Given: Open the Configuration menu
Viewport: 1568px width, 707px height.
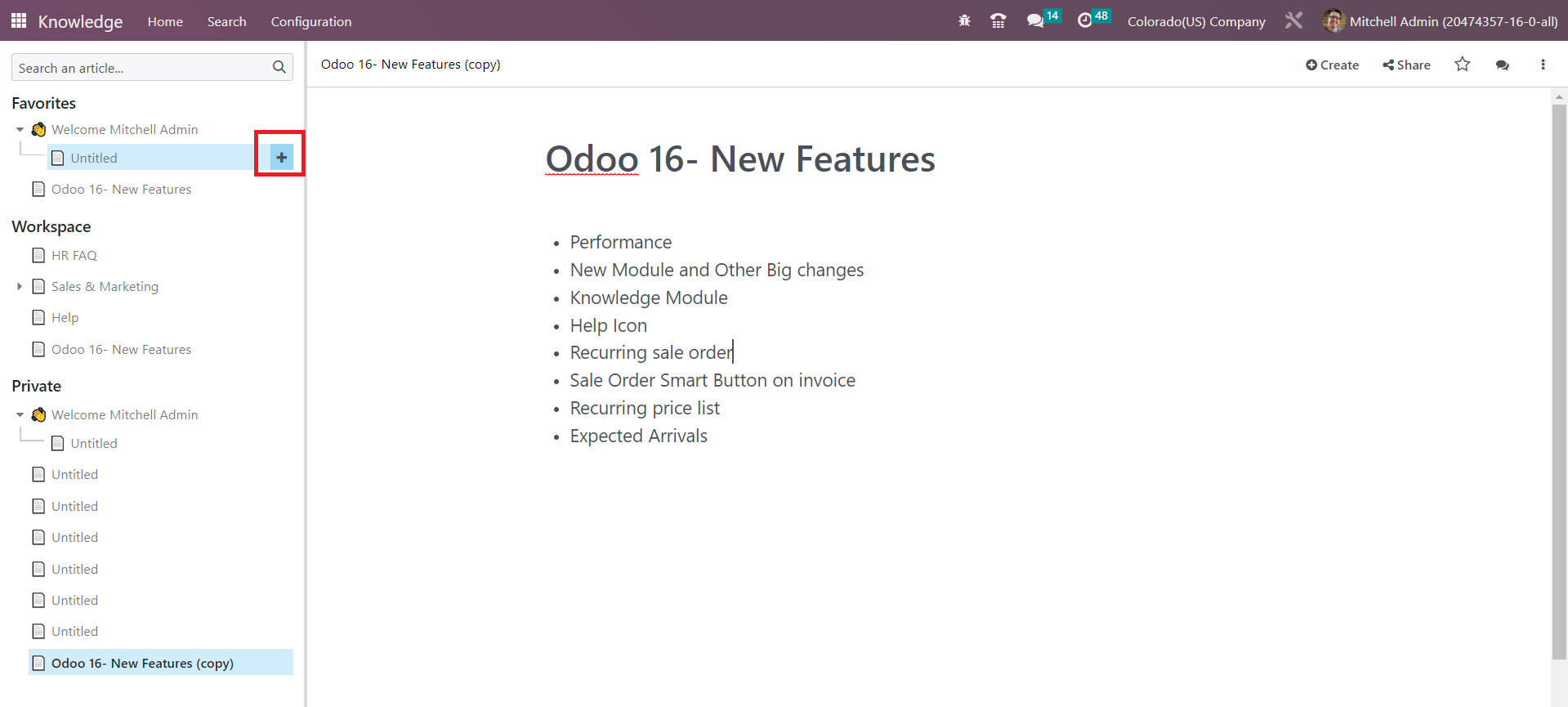Looking at the screenshot, I should pos(311,21).
